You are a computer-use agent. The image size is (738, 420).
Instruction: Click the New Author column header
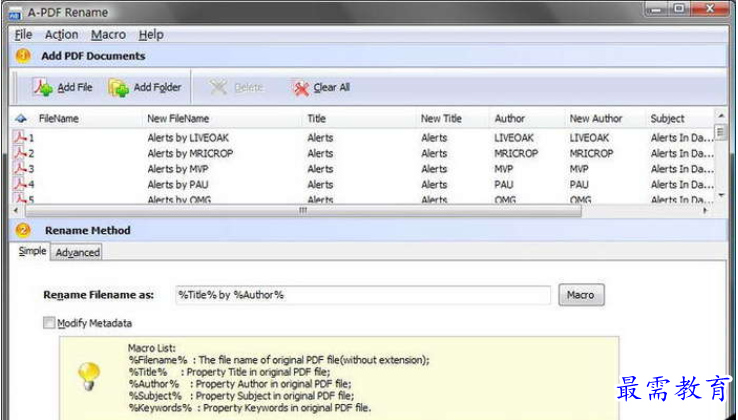click(596, 119)
